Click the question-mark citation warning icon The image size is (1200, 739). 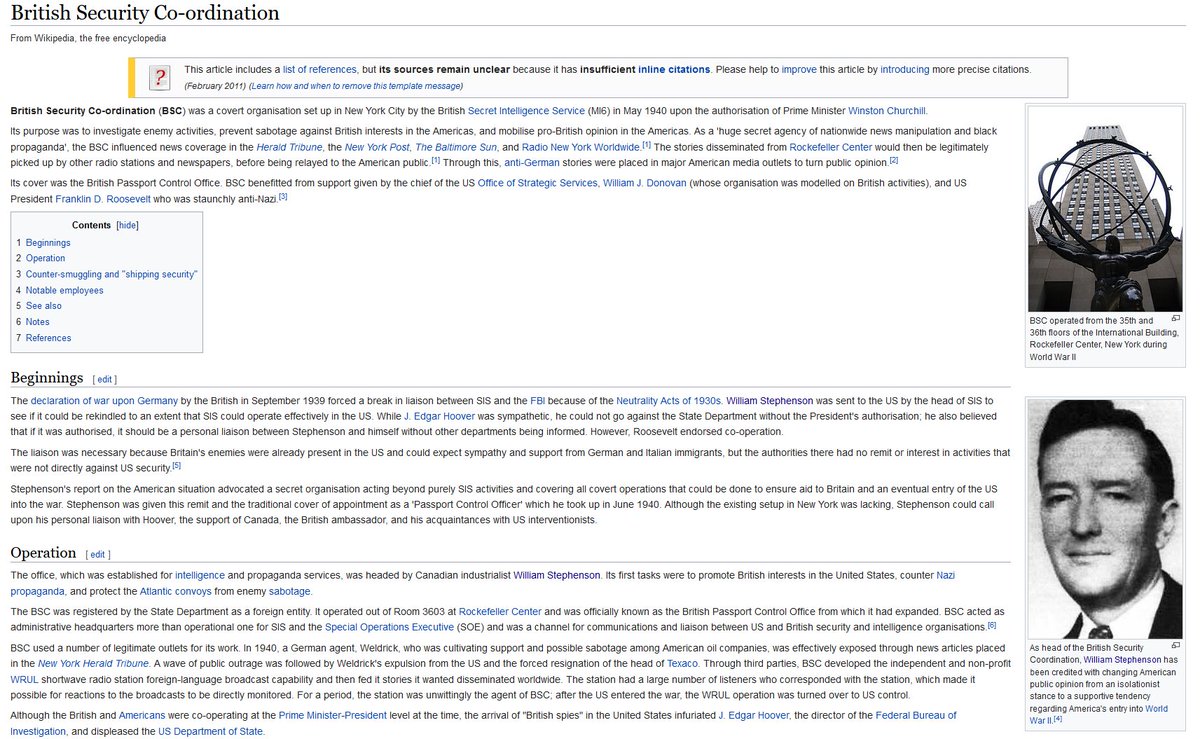click(161, 77)
